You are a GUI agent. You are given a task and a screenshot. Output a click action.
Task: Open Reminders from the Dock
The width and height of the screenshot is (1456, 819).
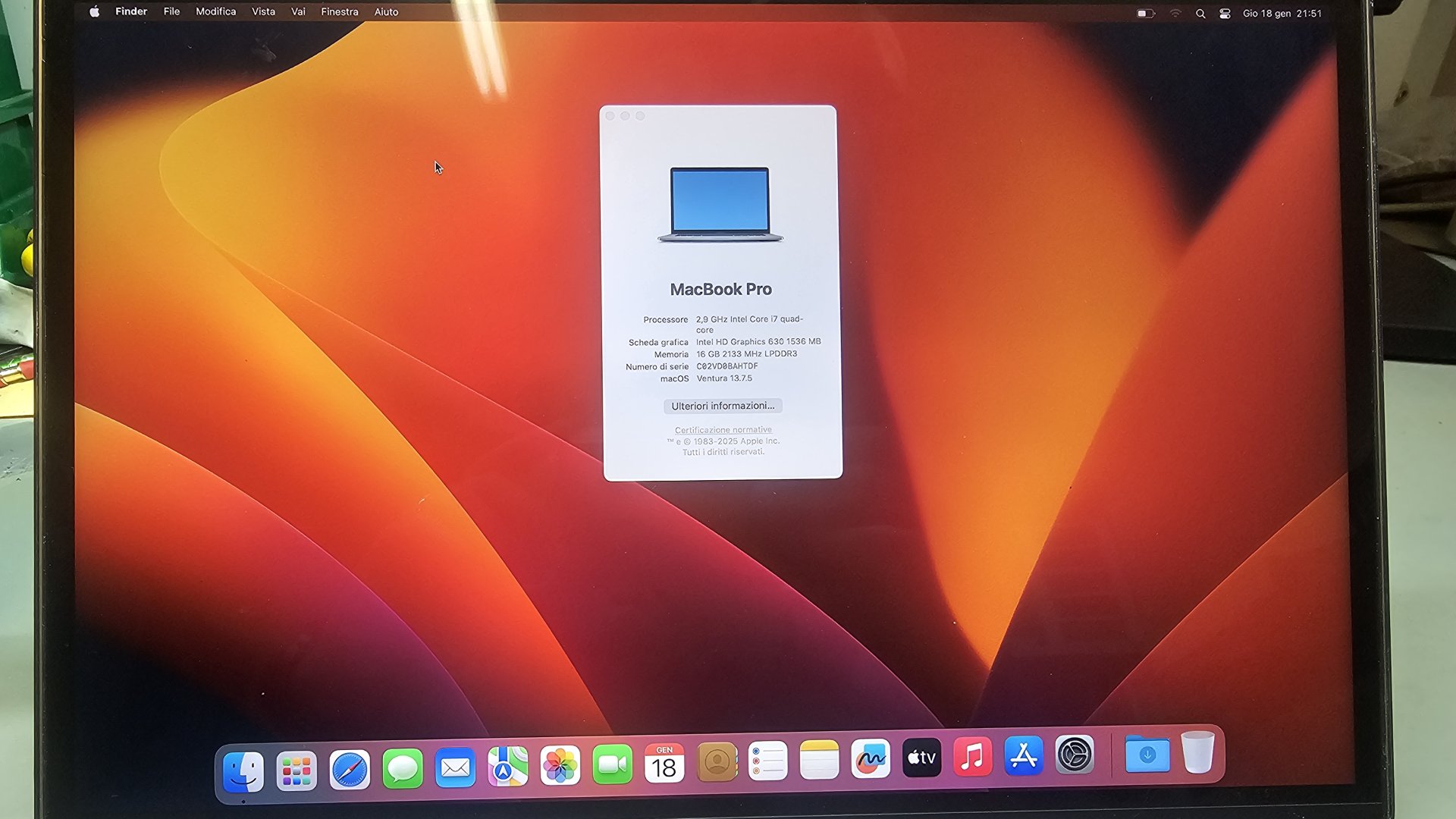(x=768, y=761)
